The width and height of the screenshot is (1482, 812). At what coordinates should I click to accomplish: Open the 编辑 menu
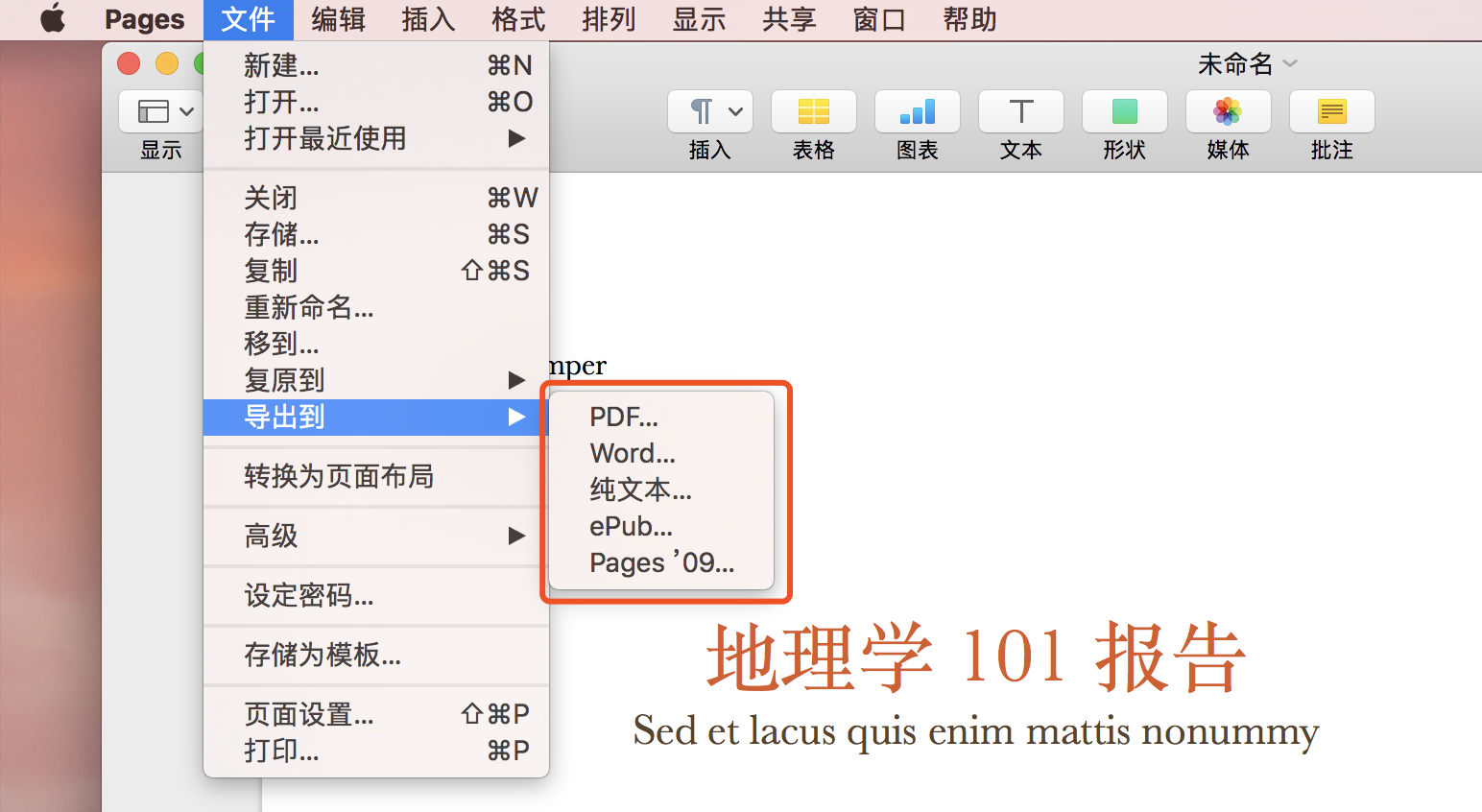[338, 19]
